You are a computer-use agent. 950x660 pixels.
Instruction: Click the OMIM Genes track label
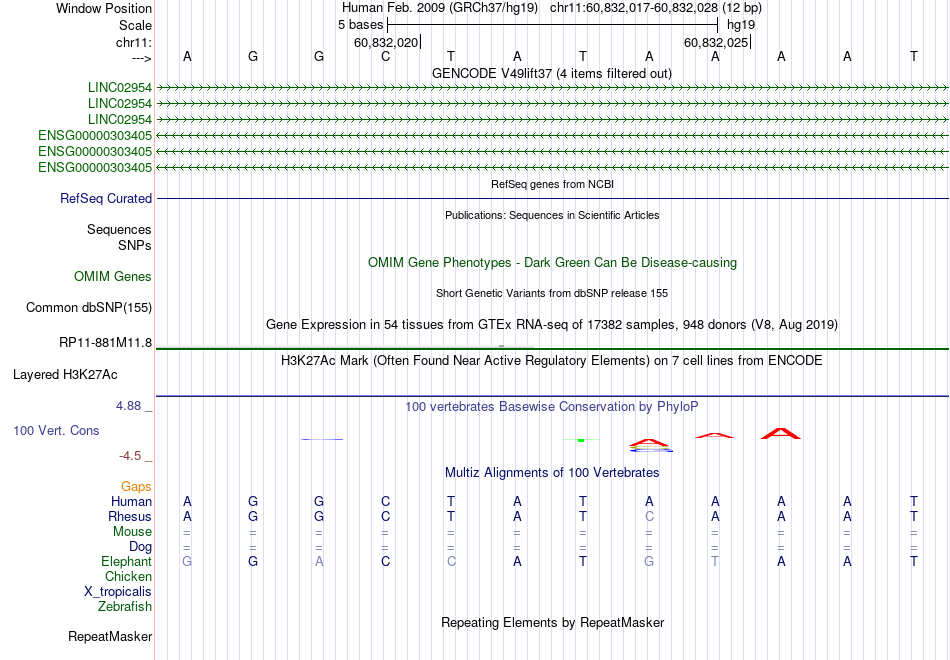click(113, 276)
